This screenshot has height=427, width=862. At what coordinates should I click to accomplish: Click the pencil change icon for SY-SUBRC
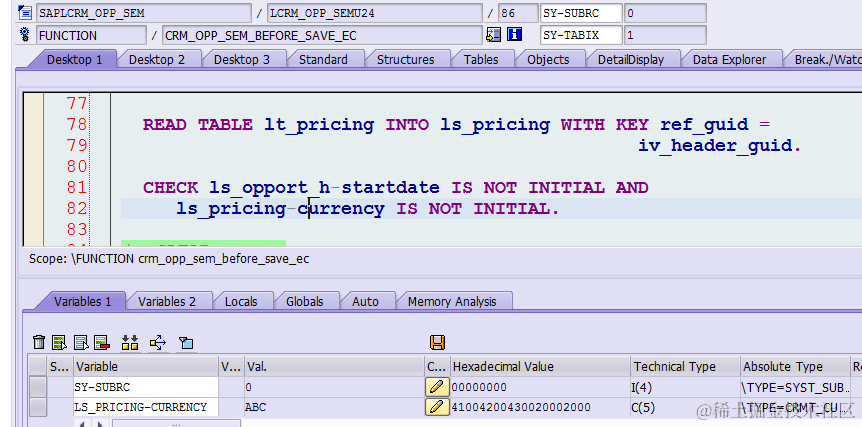tap(437, 387)
